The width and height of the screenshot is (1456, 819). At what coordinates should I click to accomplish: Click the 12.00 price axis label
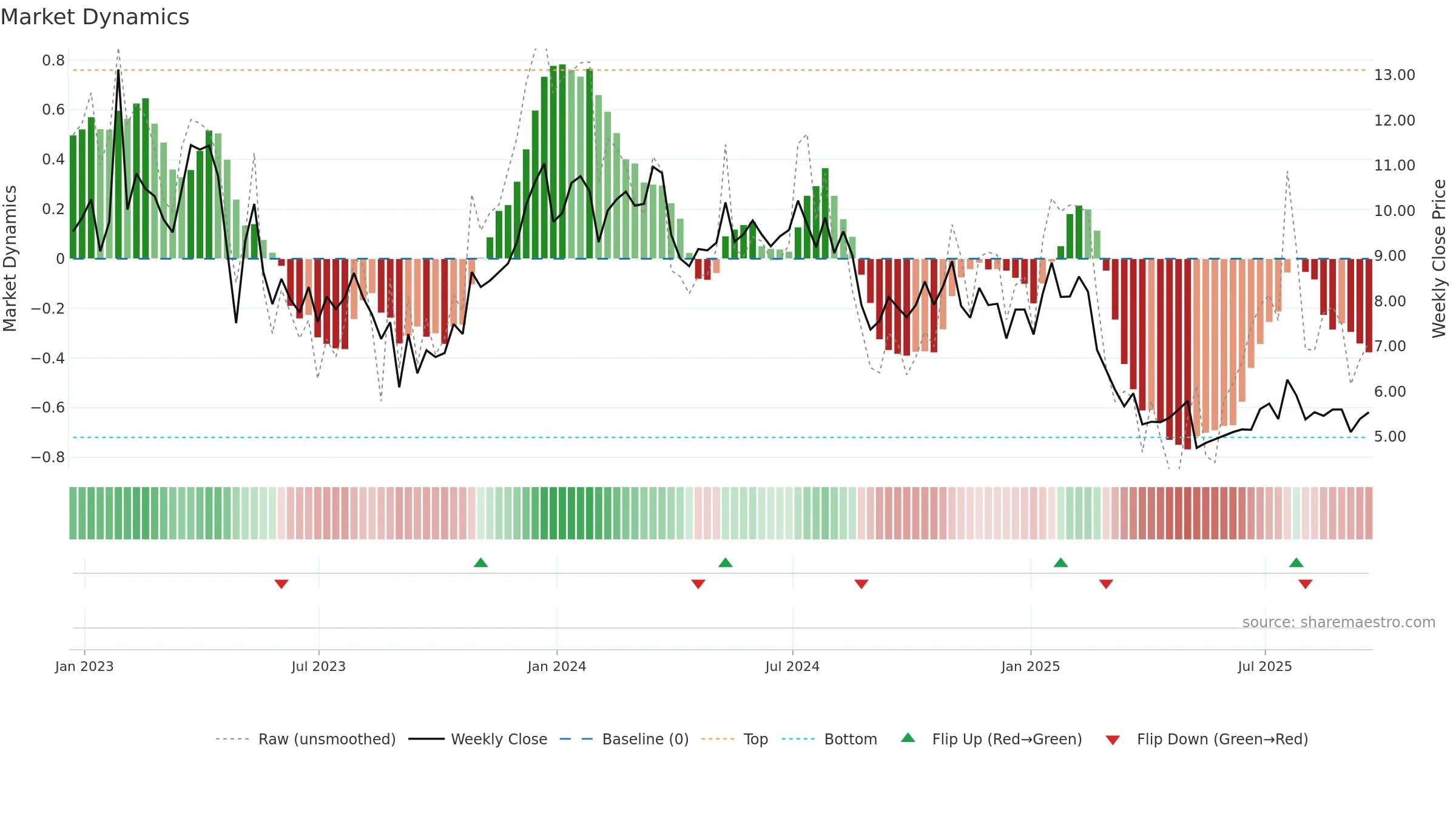tap(1395, 121)
